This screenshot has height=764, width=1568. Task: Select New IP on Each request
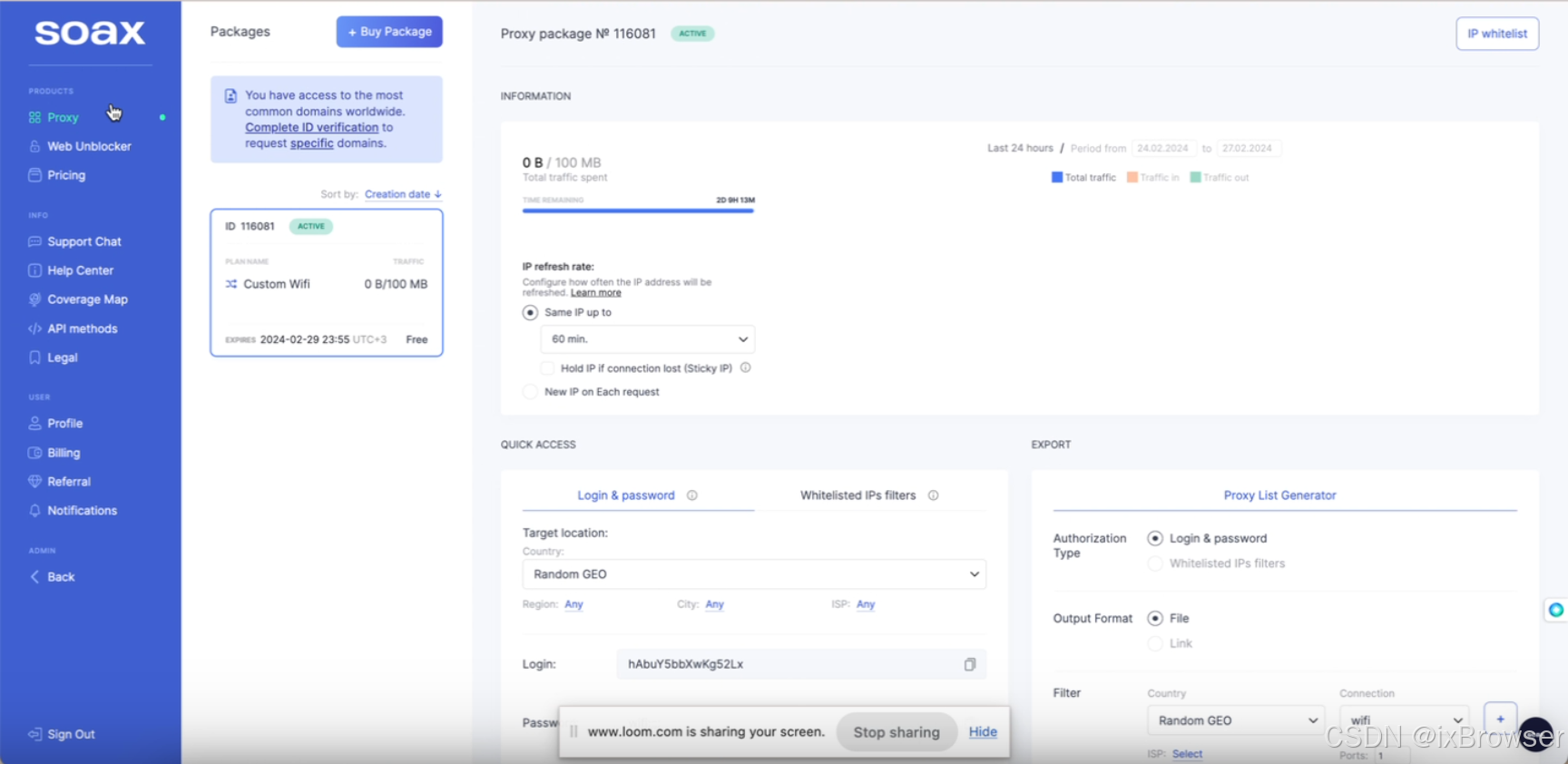click(530, 392)
